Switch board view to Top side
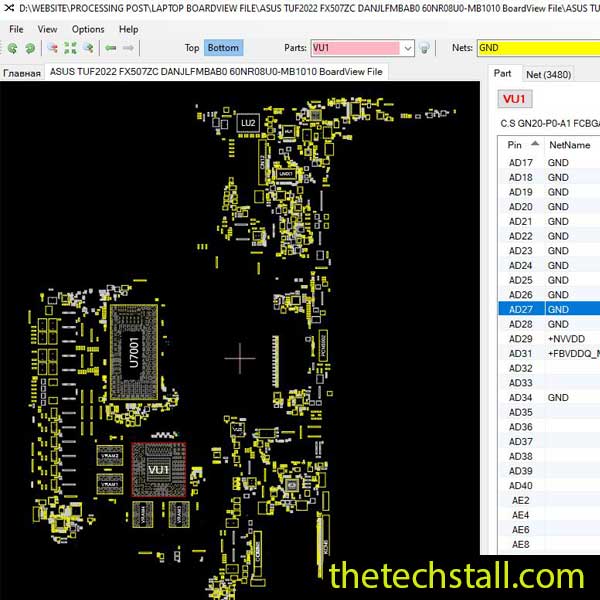This screenshot has width=600, height=600. coord(192,48)
